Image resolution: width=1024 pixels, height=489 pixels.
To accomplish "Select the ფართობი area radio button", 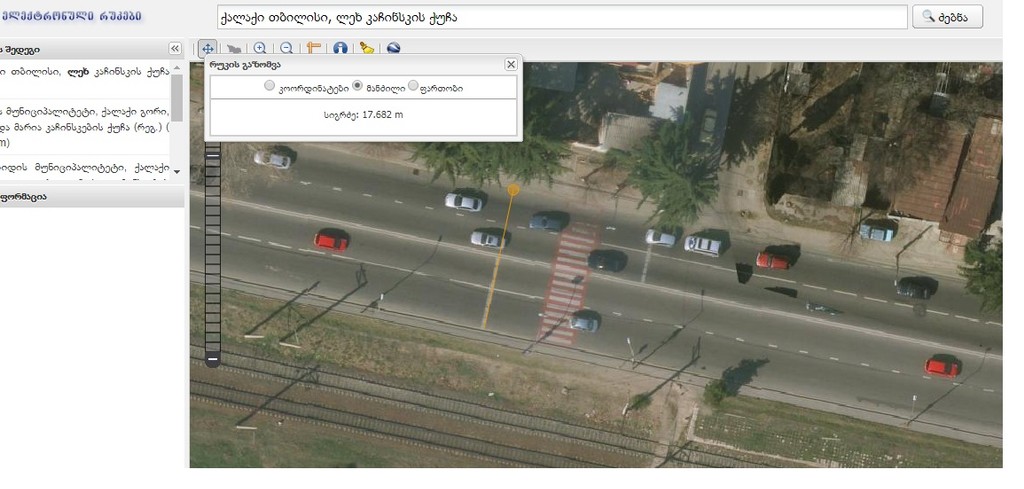I will coord(413,86).
